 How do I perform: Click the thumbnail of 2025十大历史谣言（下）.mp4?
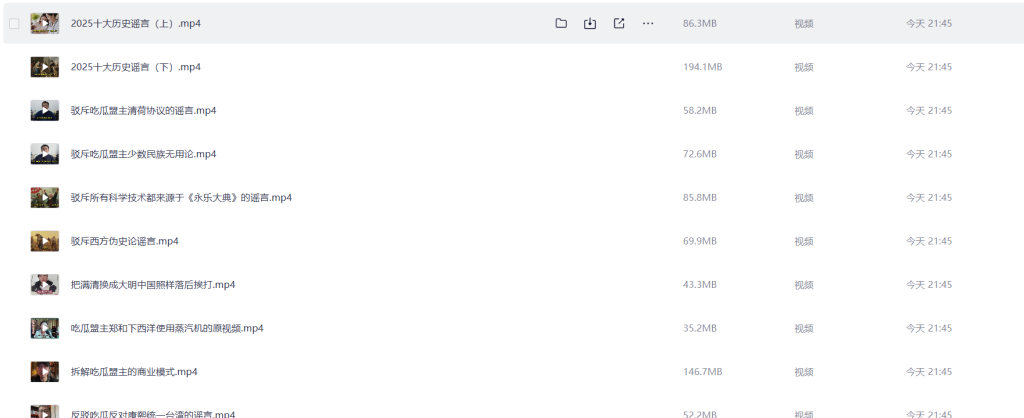pyautogui.click(x=45, y=67)
